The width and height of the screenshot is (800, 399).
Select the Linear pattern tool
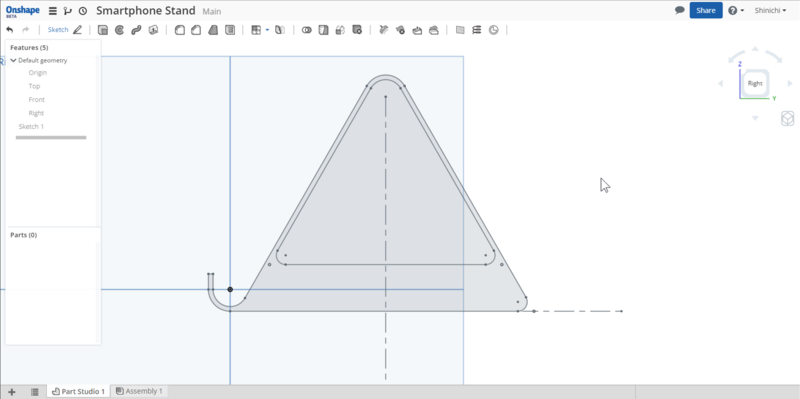click(x=256, y=30)
